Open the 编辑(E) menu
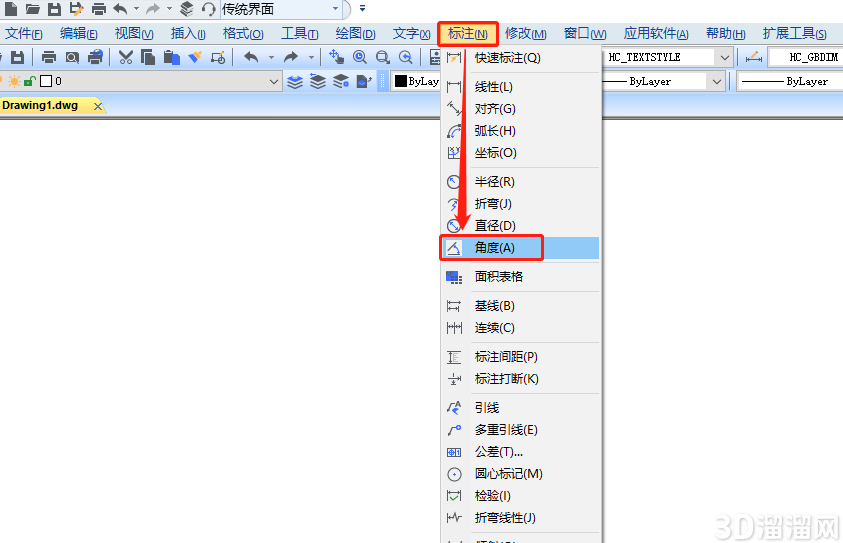The width and height of the screenshot is (843, 543). coord(78,34)
